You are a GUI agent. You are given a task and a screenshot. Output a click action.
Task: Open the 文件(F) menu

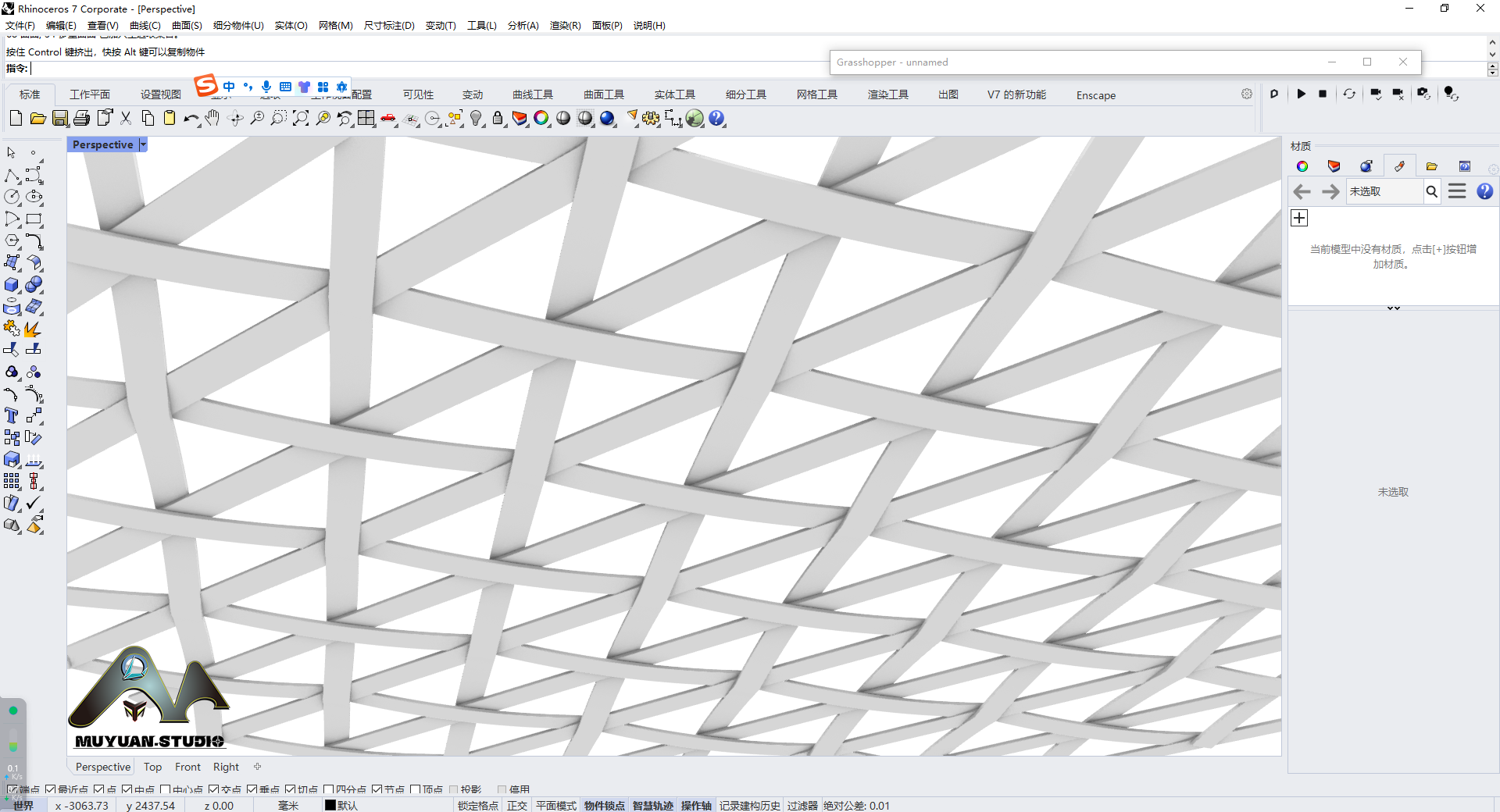tap(20, 25)
